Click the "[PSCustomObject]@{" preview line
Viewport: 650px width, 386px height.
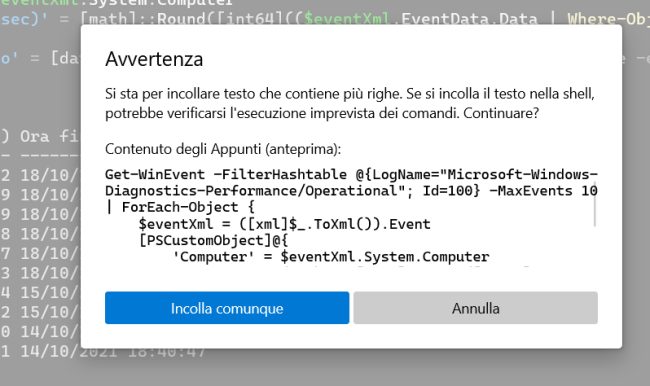pos(213,240)
